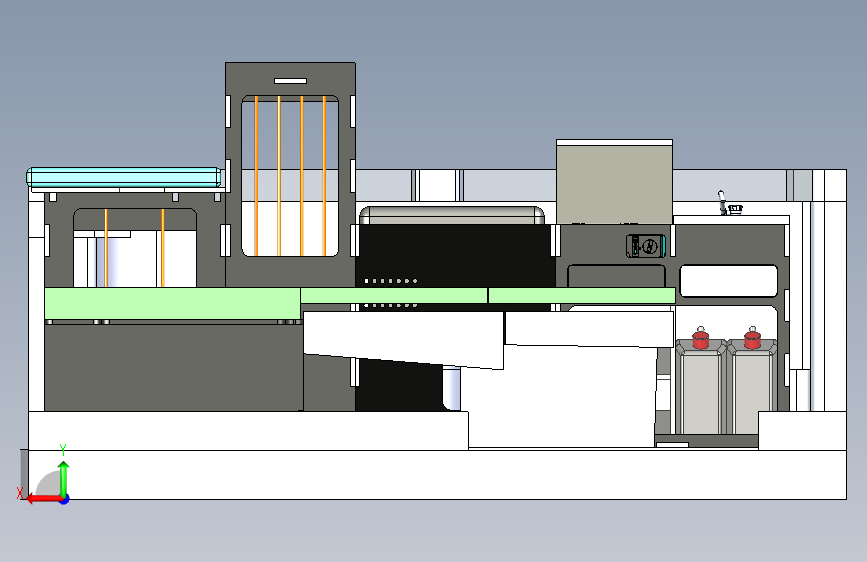Select the rounded gray lid above black appliance
This screenshot has height=562, width=867.
[452, 215]
